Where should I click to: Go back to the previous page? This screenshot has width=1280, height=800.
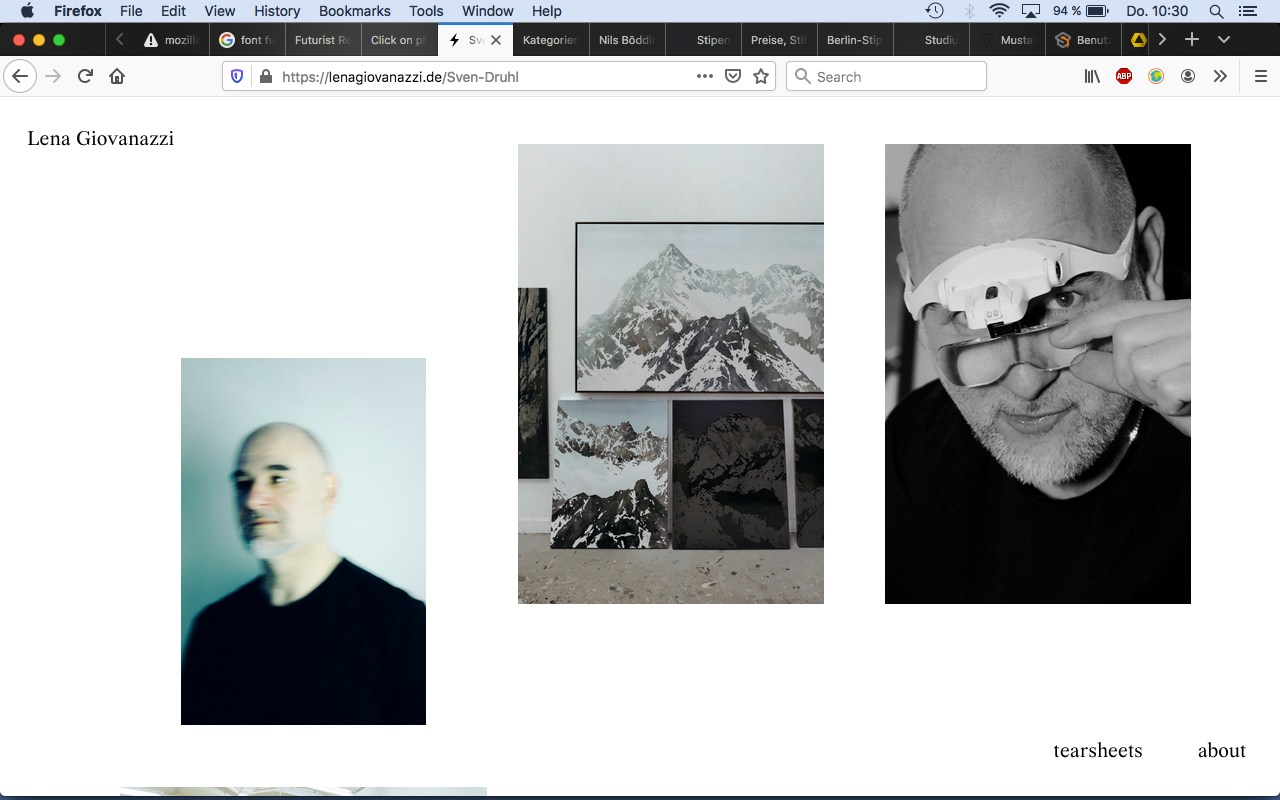(20, 76)
